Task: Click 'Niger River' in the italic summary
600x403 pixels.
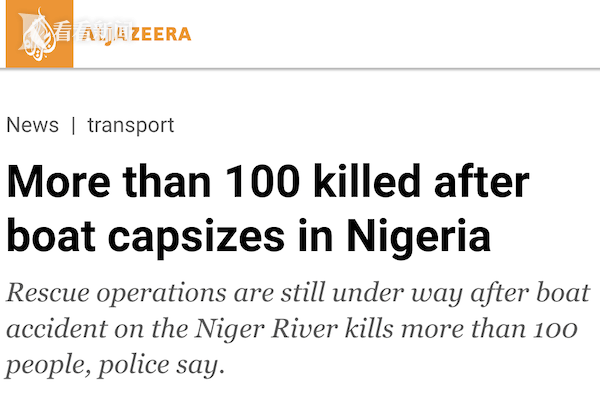Action: [x=266, y=330]
